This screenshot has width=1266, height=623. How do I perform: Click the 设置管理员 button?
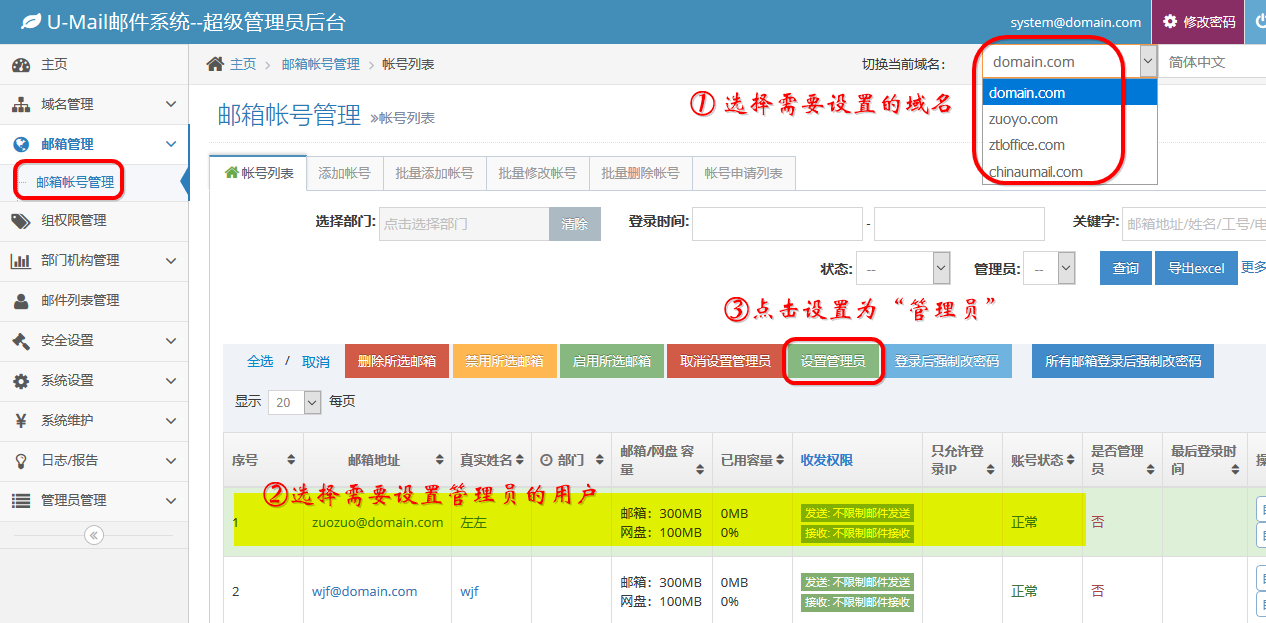(x=833, y=361)
